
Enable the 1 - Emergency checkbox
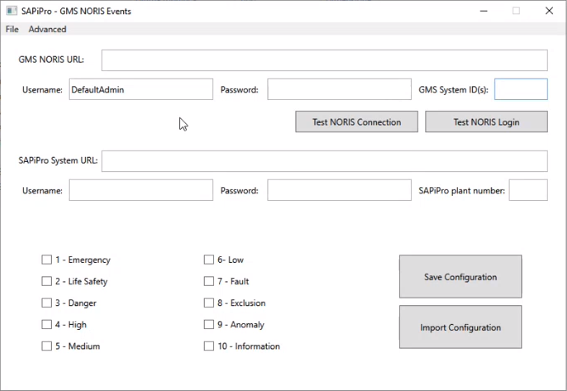click(x=47, y=260)
